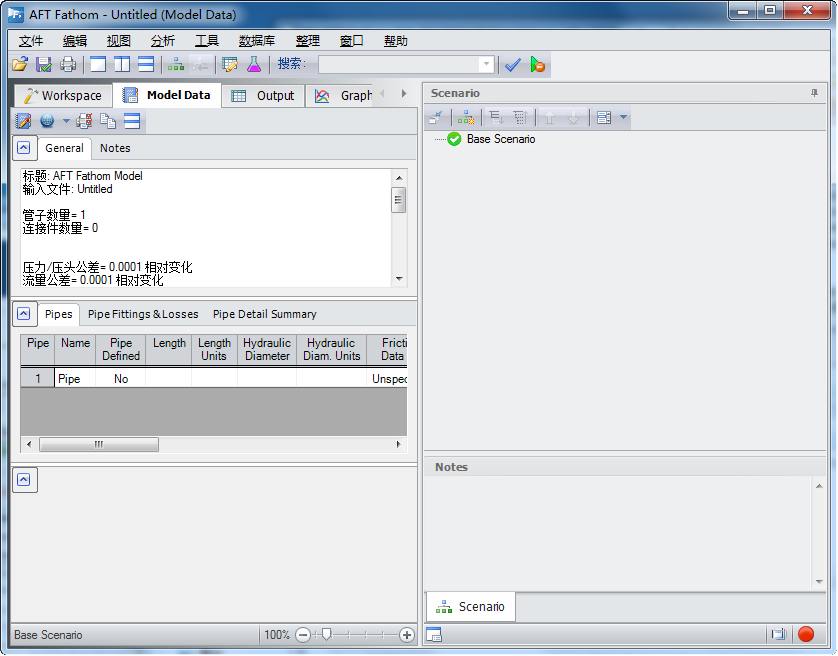
Task: Open the search combo box dropdown arrow
Action: point(486,64)
